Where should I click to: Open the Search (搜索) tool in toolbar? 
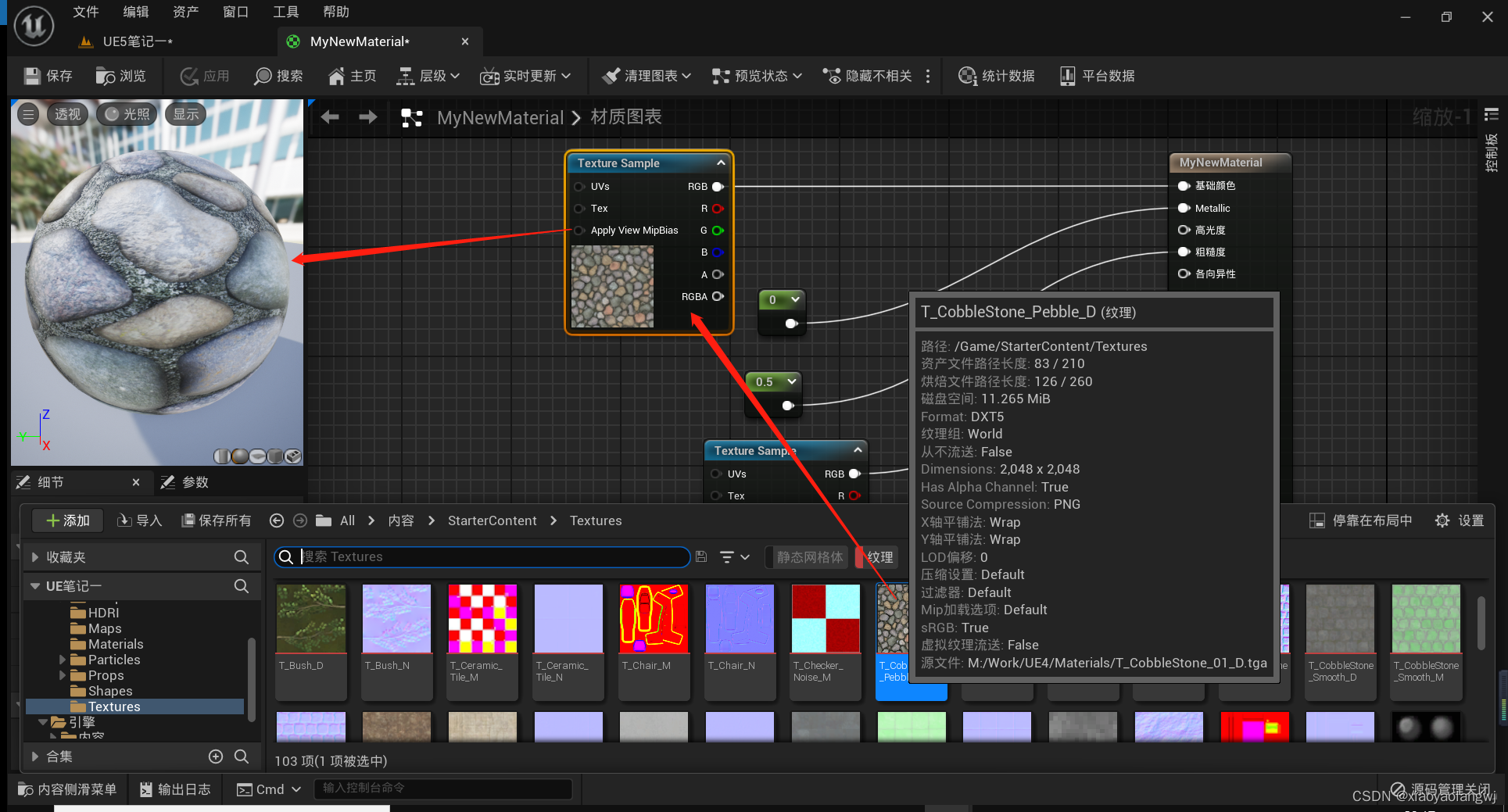tap(278, 76)
